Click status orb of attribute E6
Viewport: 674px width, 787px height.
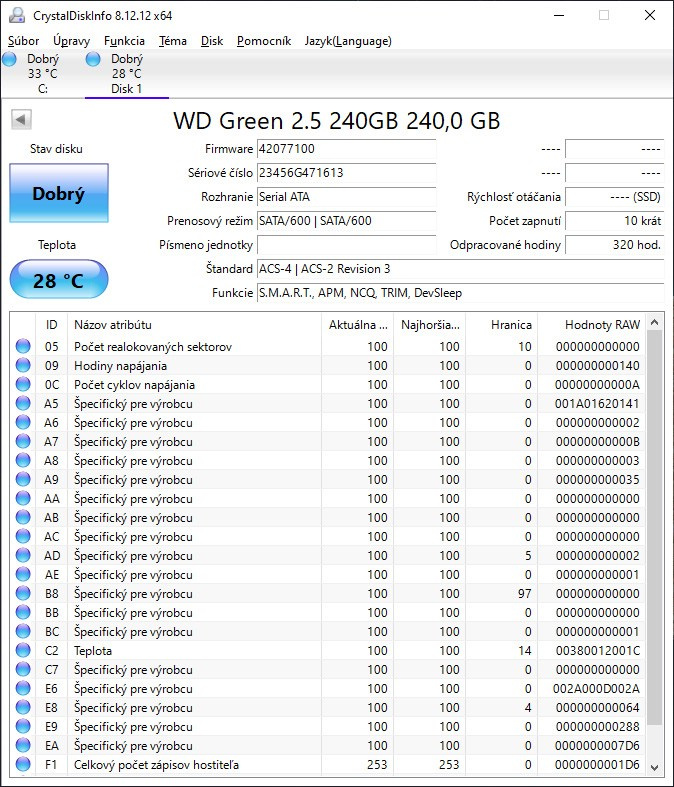point(23,689)
